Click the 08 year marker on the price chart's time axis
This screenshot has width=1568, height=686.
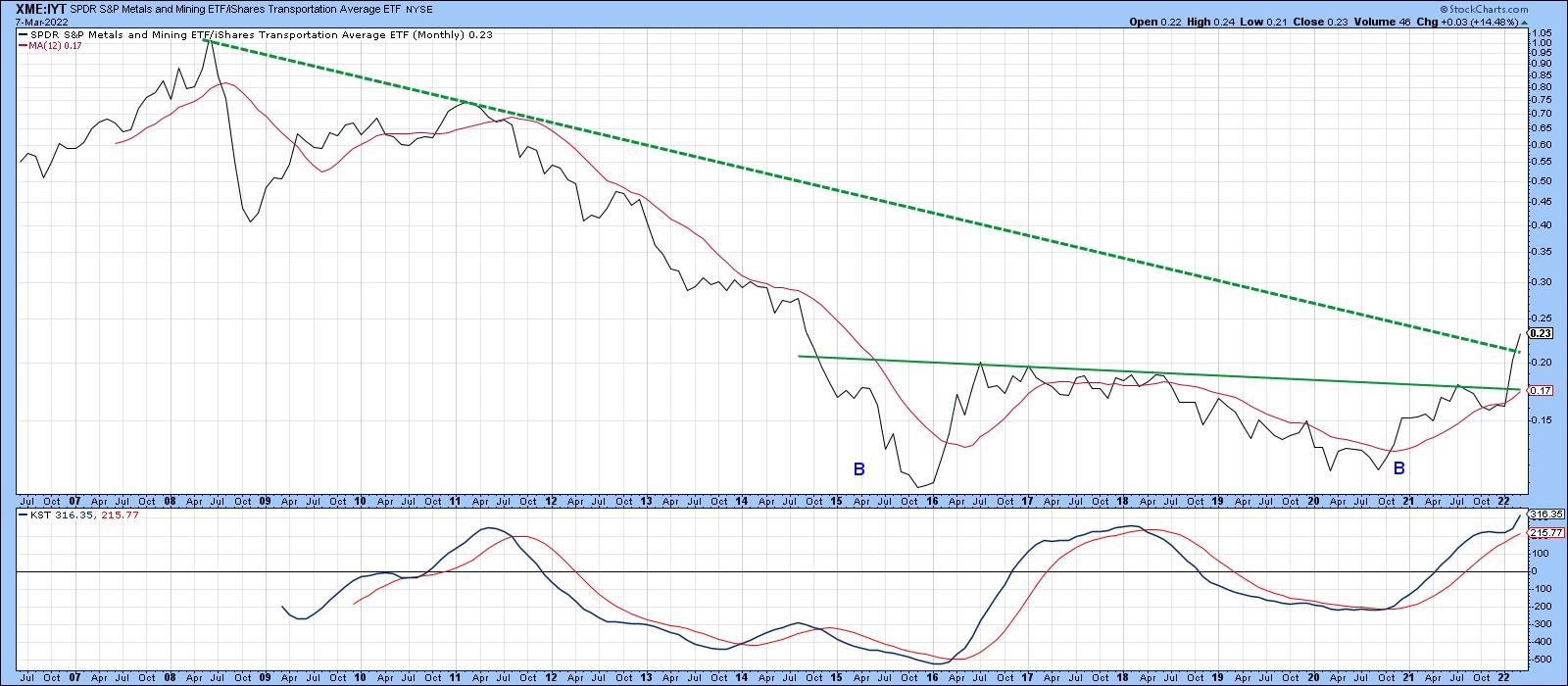click(170, 500)
